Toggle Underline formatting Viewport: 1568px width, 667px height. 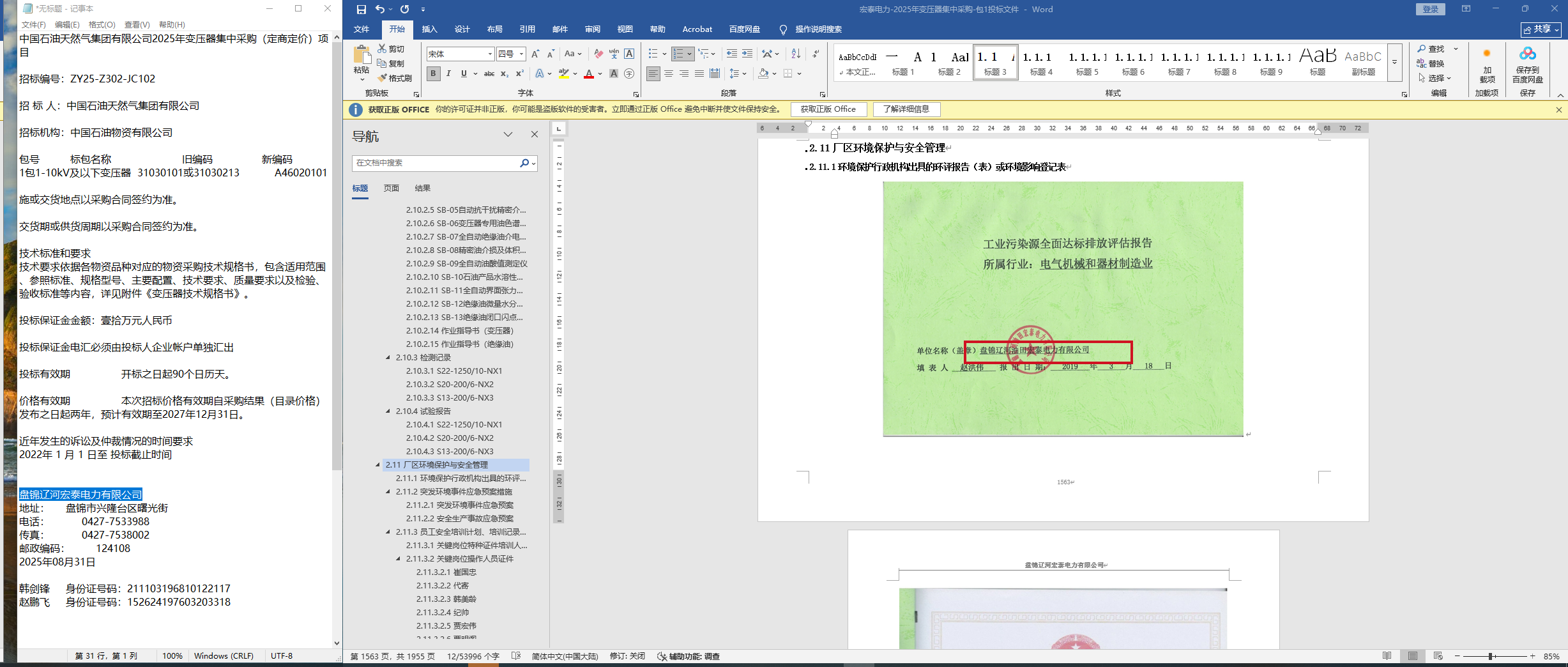click(x=464, y=73)
